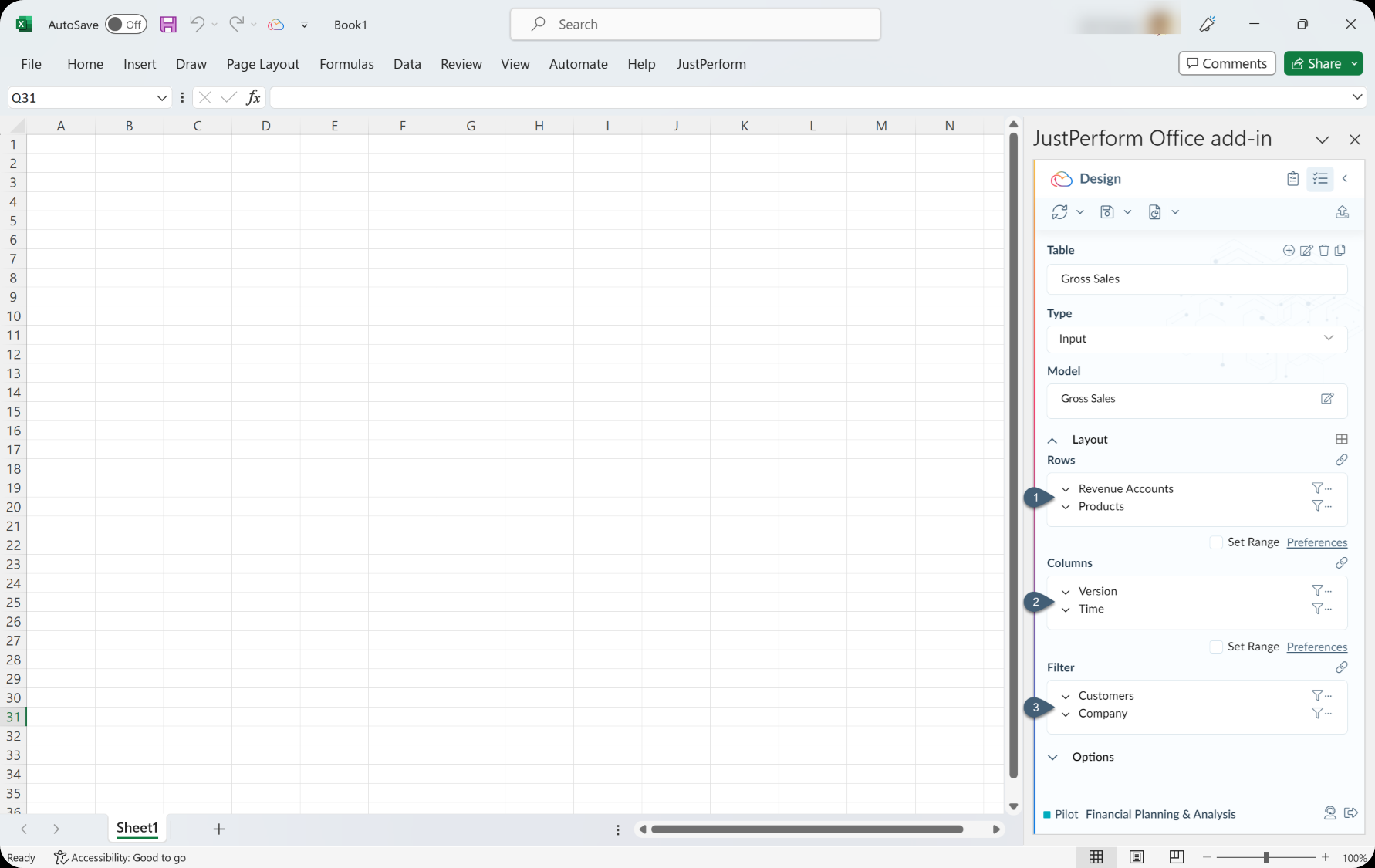1375x868 pixels.
Task: Click the Table name field Gross Sales
Action: point(1196,279)
